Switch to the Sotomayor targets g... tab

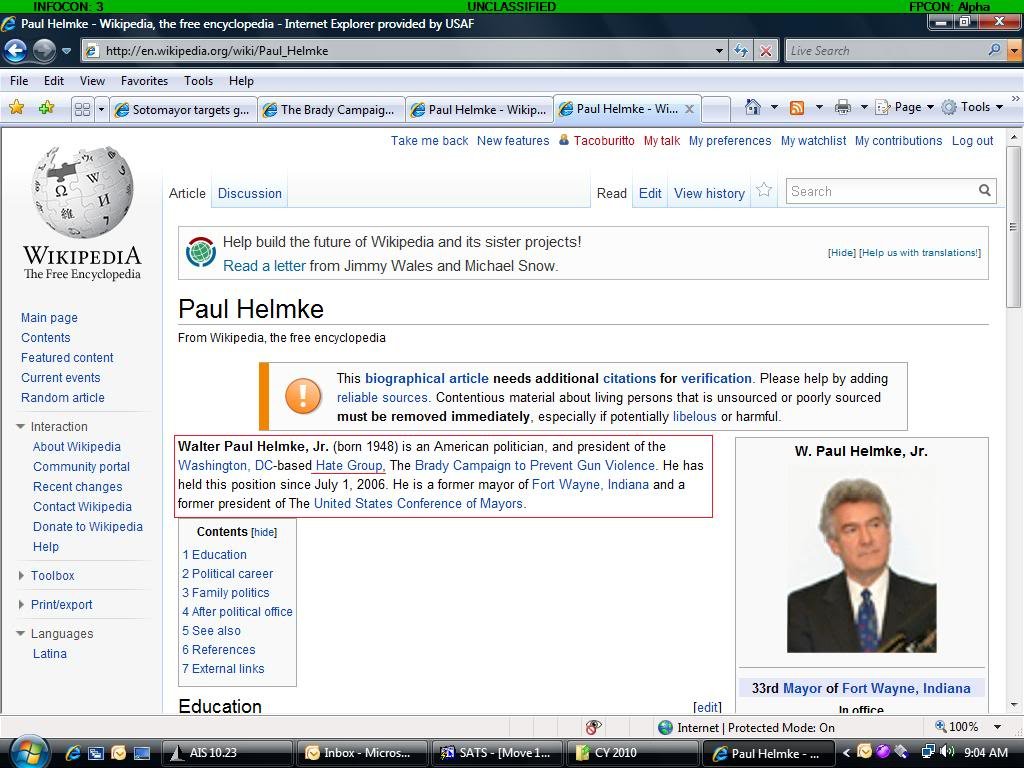click(182, 110)
